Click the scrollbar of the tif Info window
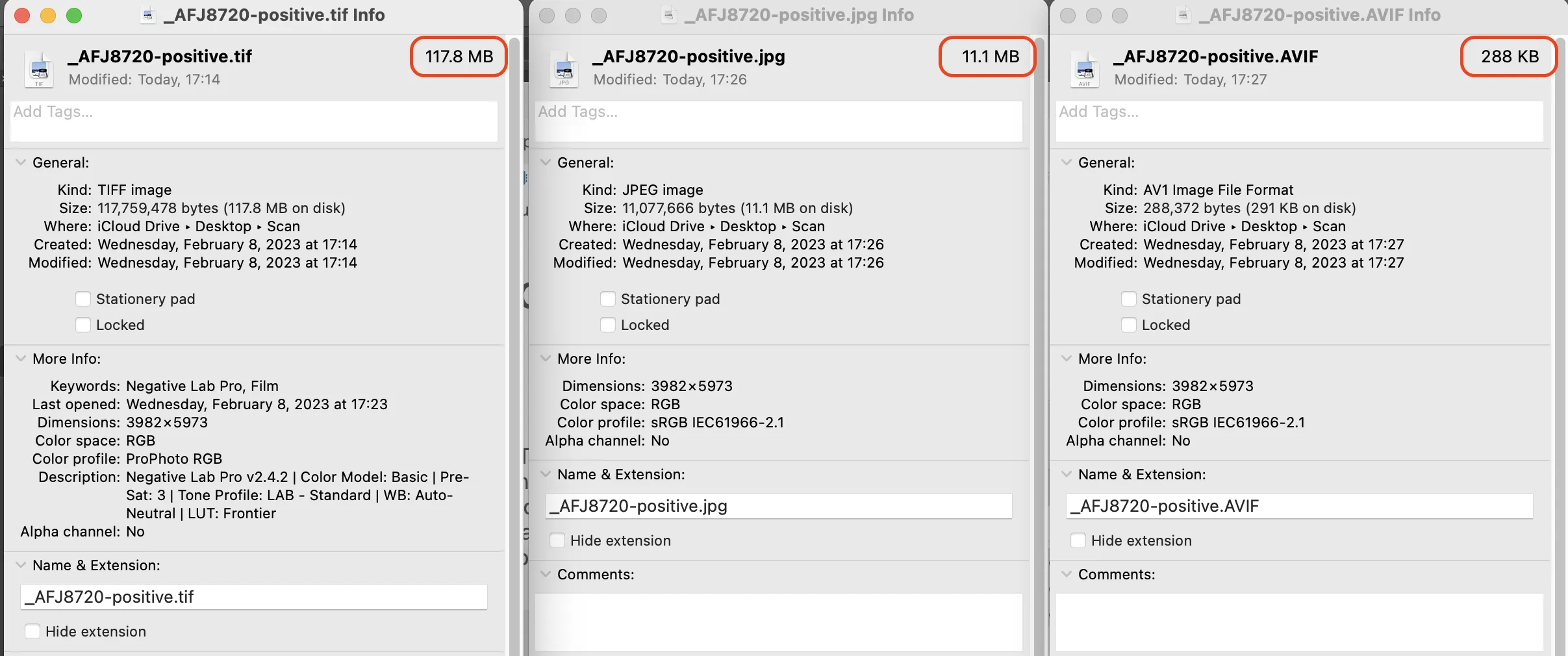 [x=514, y=346]
